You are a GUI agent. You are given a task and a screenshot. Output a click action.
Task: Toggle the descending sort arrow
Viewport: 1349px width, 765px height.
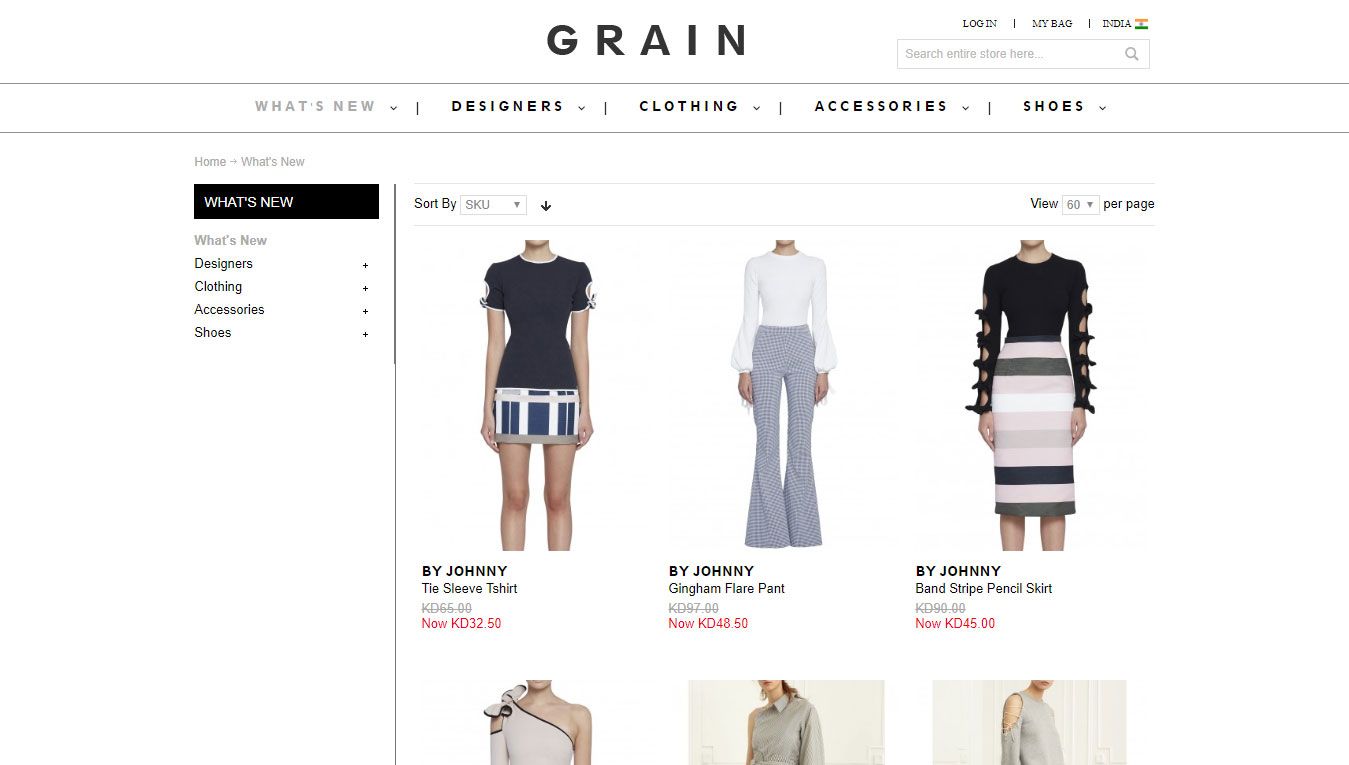(546, 206)
